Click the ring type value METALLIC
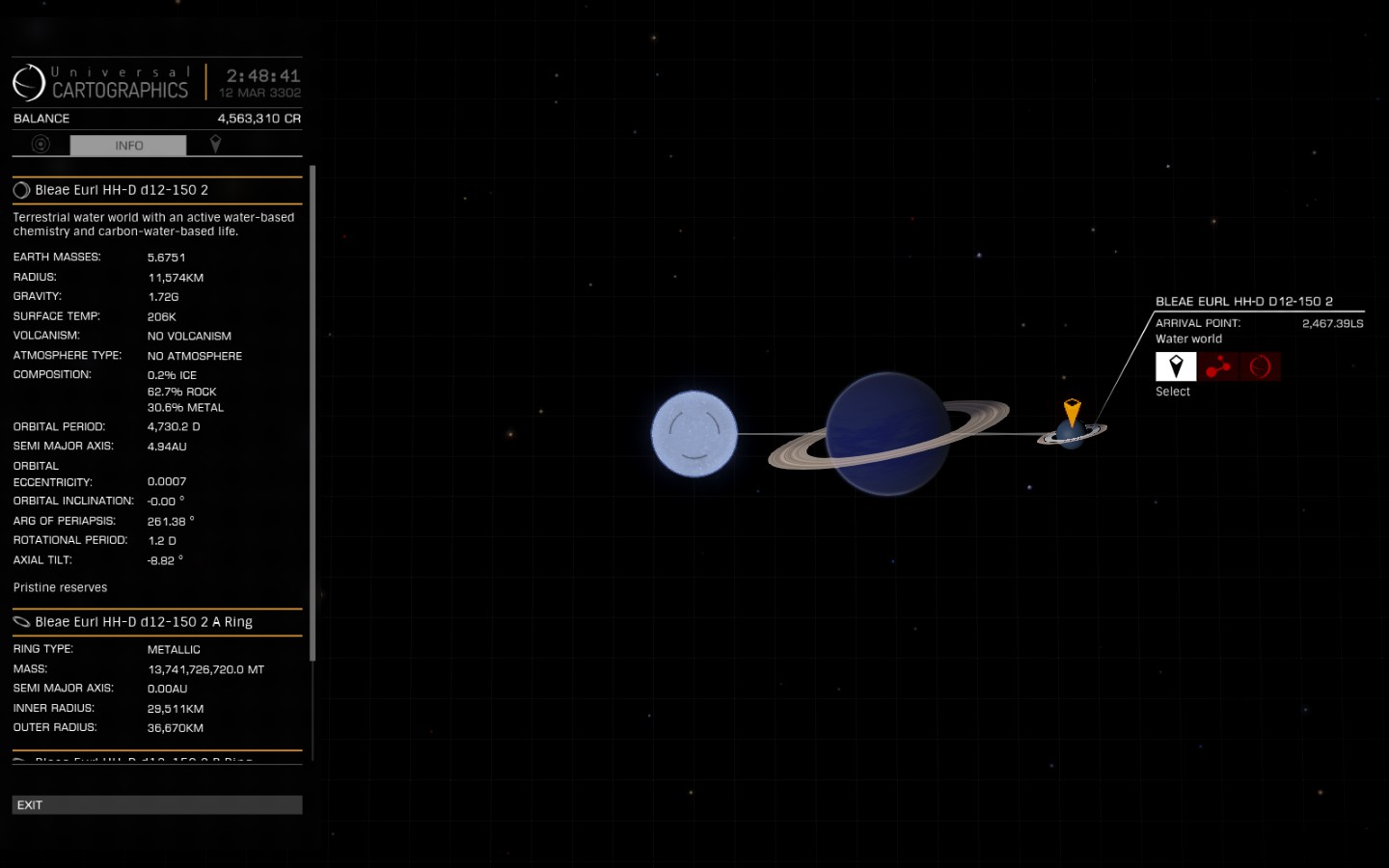Image resolution: width=1389 pixels, height=868 pixels. 174,650
